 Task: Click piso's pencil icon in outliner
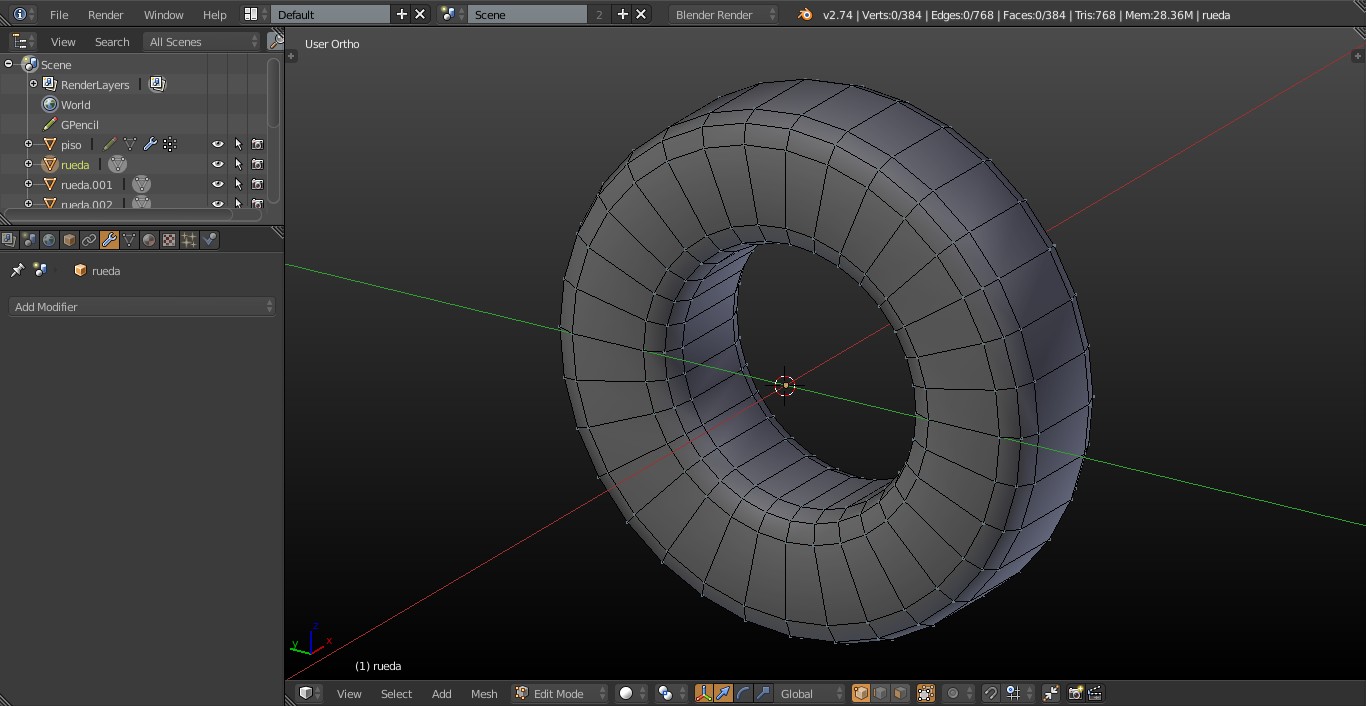pyautogui.click(x=110, y=144)
